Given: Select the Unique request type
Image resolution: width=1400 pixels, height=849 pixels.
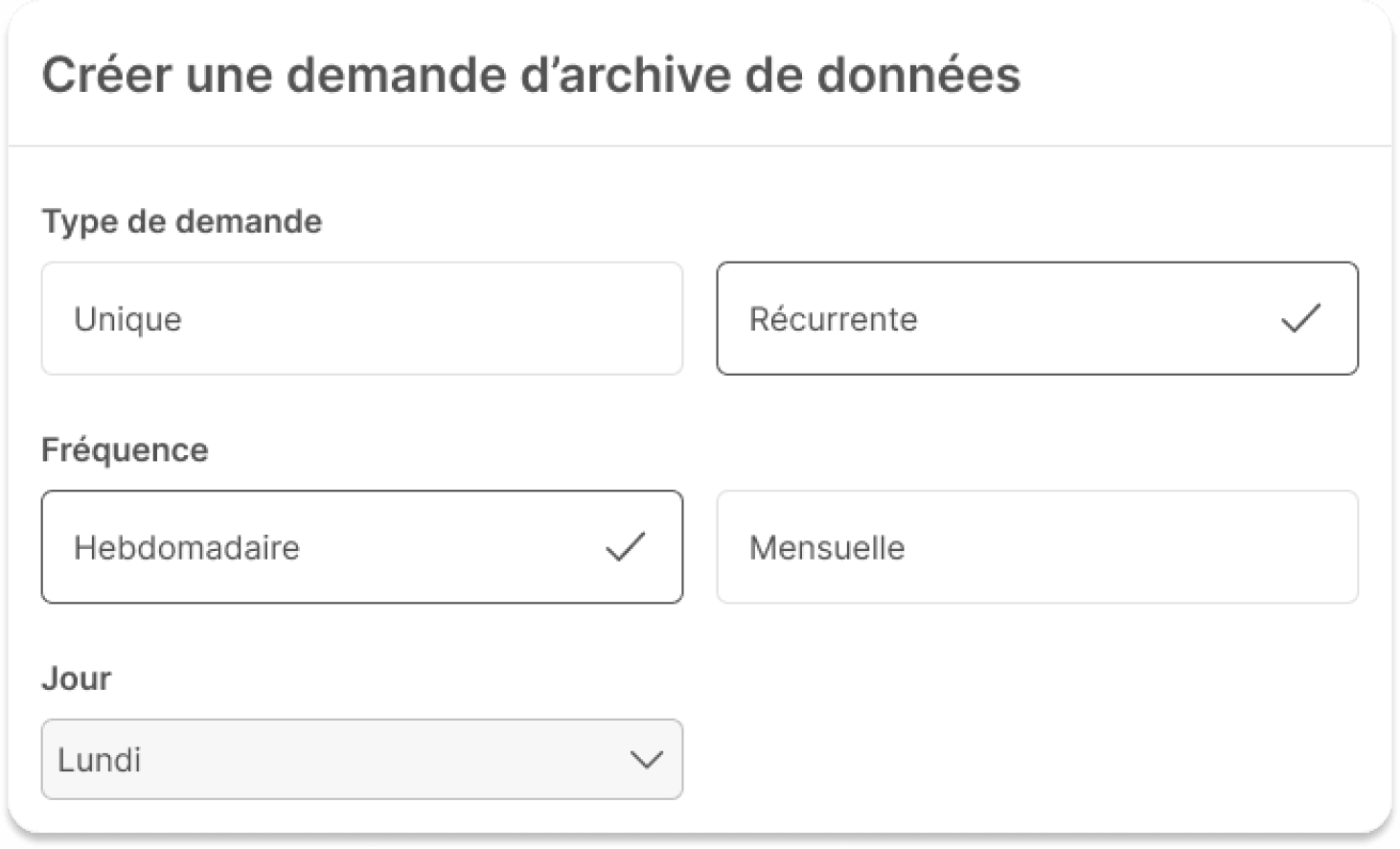Looking at the screenshot, I should click(361, 318).
